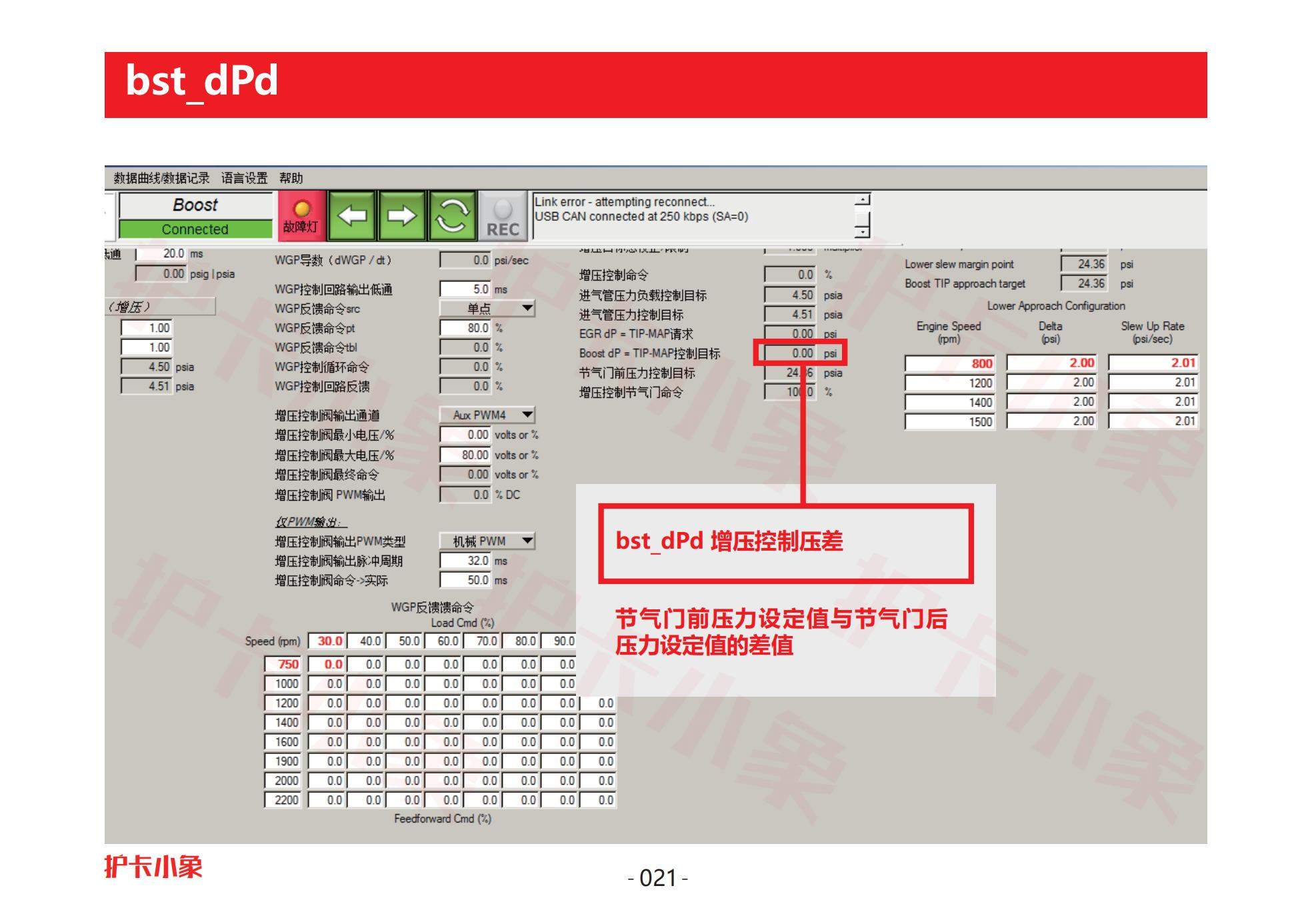Select the 800 rpm Engine Speed cell
The width and height of the screenshot is (1312, 924).
949,363
